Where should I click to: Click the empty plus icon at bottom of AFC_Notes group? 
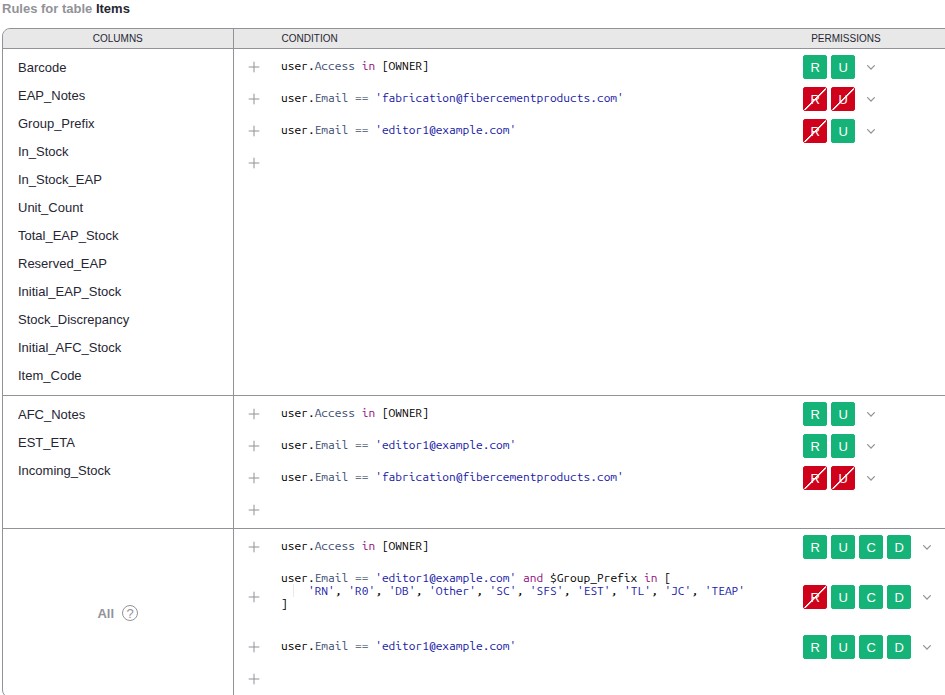tap(254, 510)
